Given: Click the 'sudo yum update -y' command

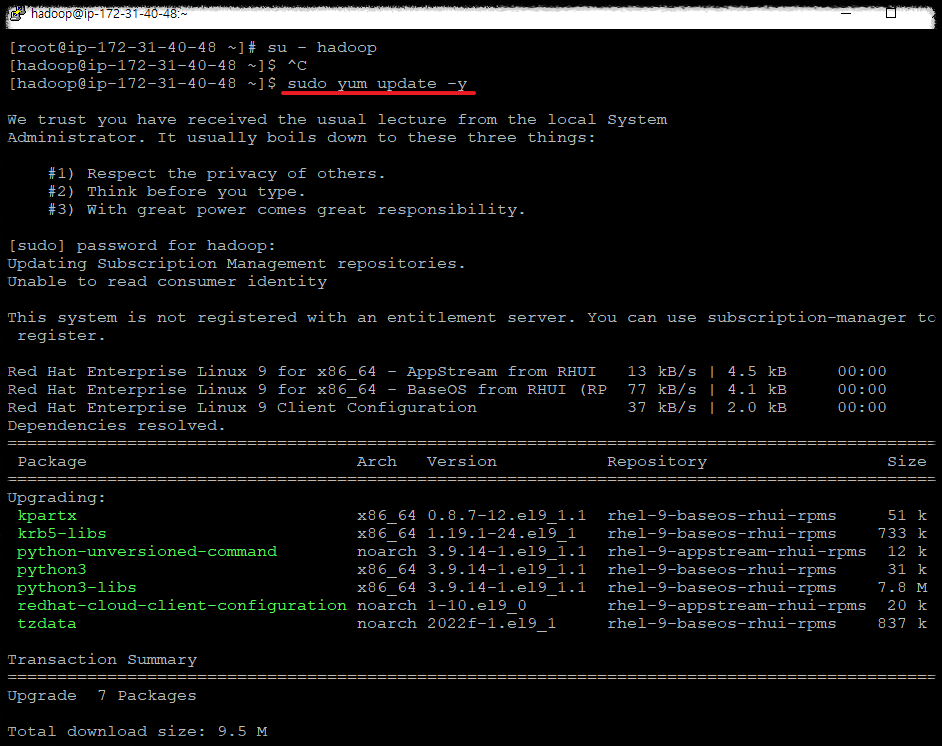Looking at the screenshot, I should click(x=377, y=83).
